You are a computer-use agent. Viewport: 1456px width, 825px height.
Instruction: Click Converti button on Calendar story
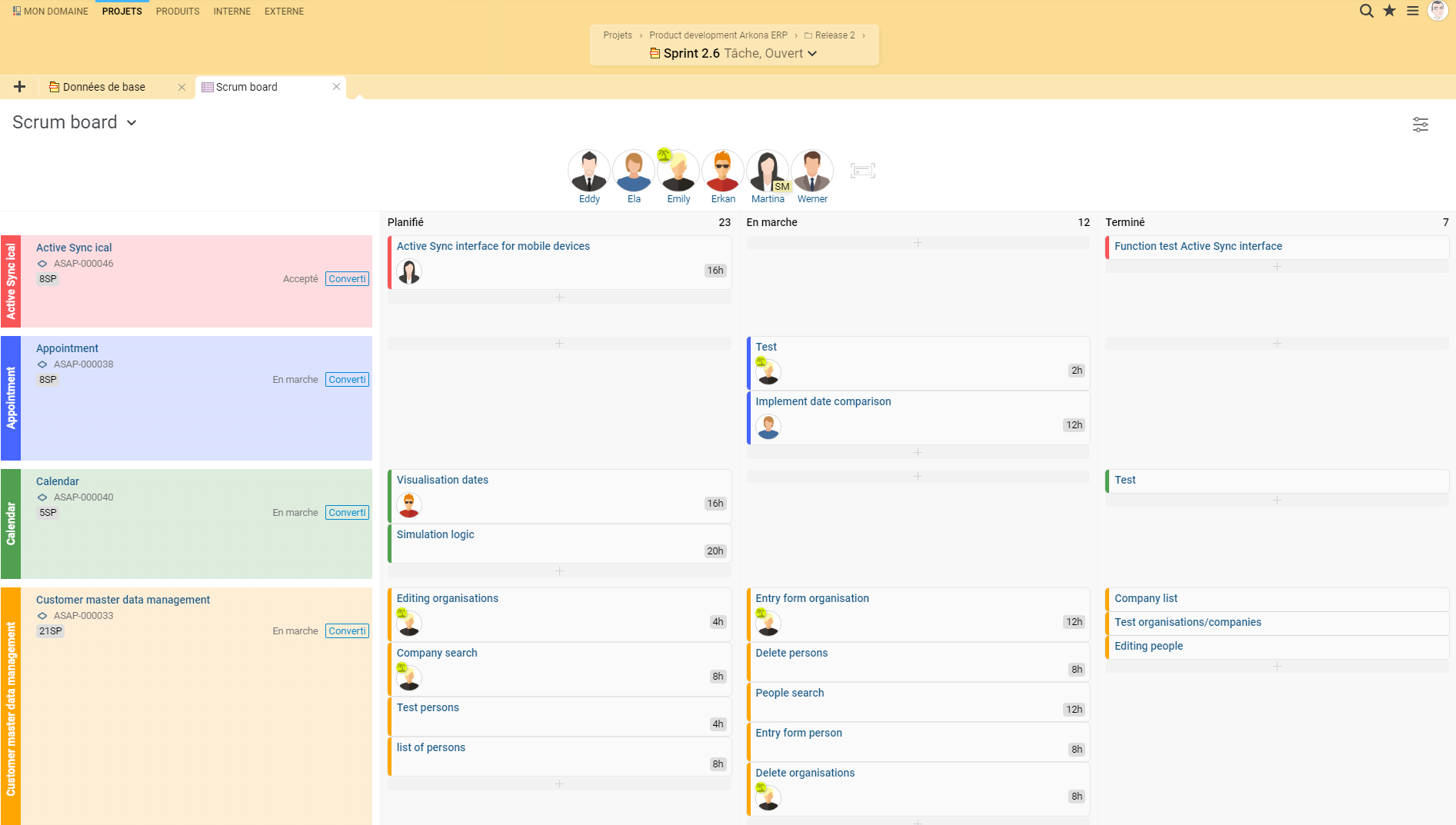347,513
